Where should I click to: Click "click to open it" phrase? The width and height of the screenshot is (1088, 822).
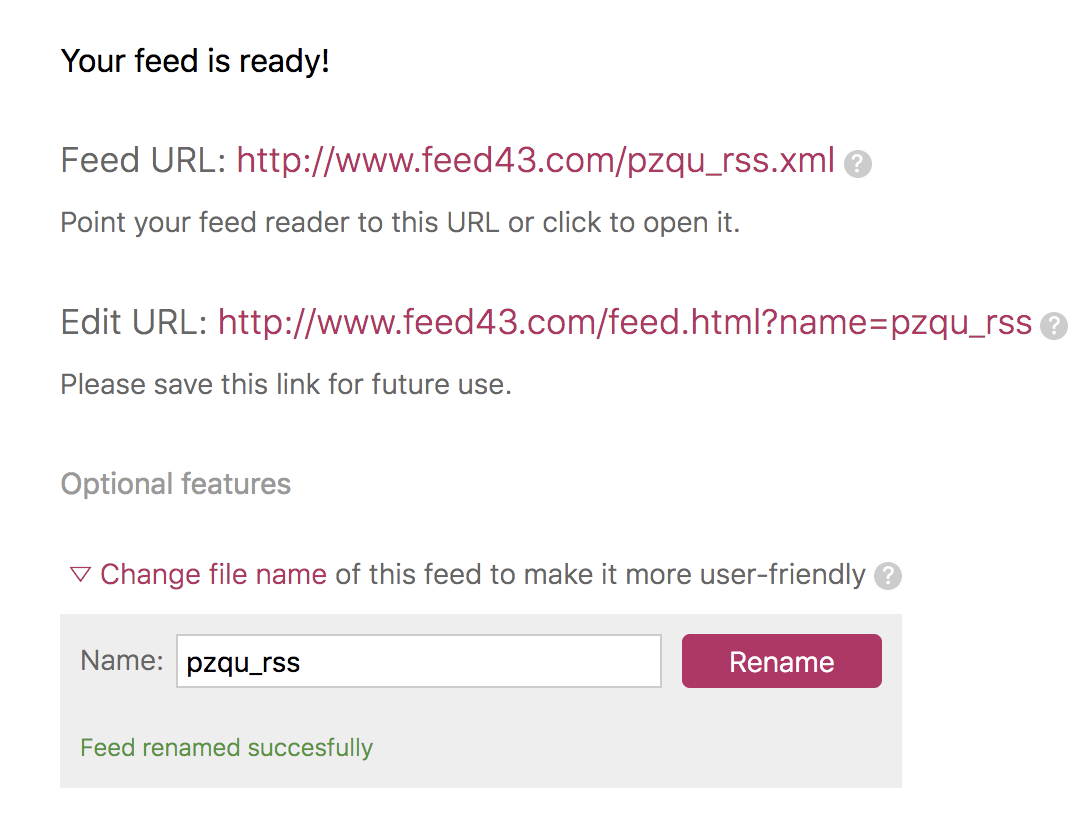[x=641, y=222]
